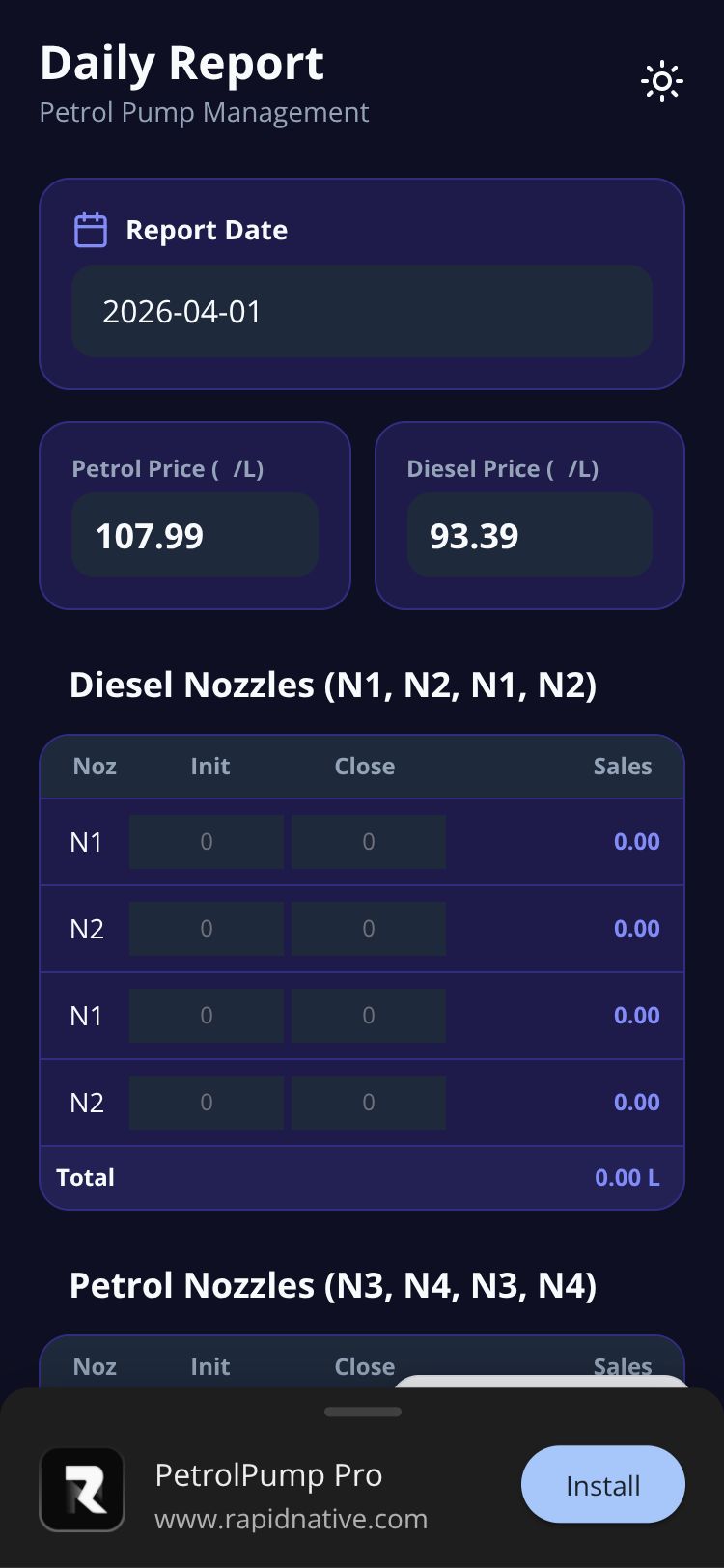Click Close field in first diesel N1 row
The width and height of the screenshot is (724, 1568).
click(x=369, y=842)
